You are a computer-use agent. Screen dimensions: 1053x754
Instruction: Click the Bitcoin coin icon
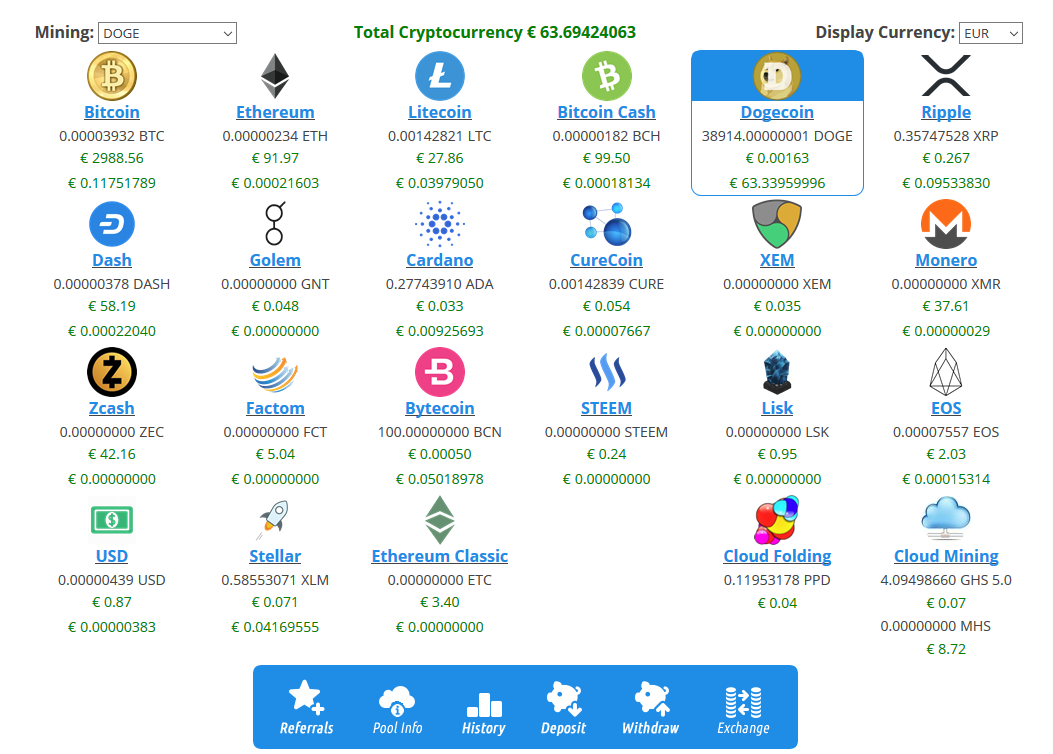click(x=111, y=76)
